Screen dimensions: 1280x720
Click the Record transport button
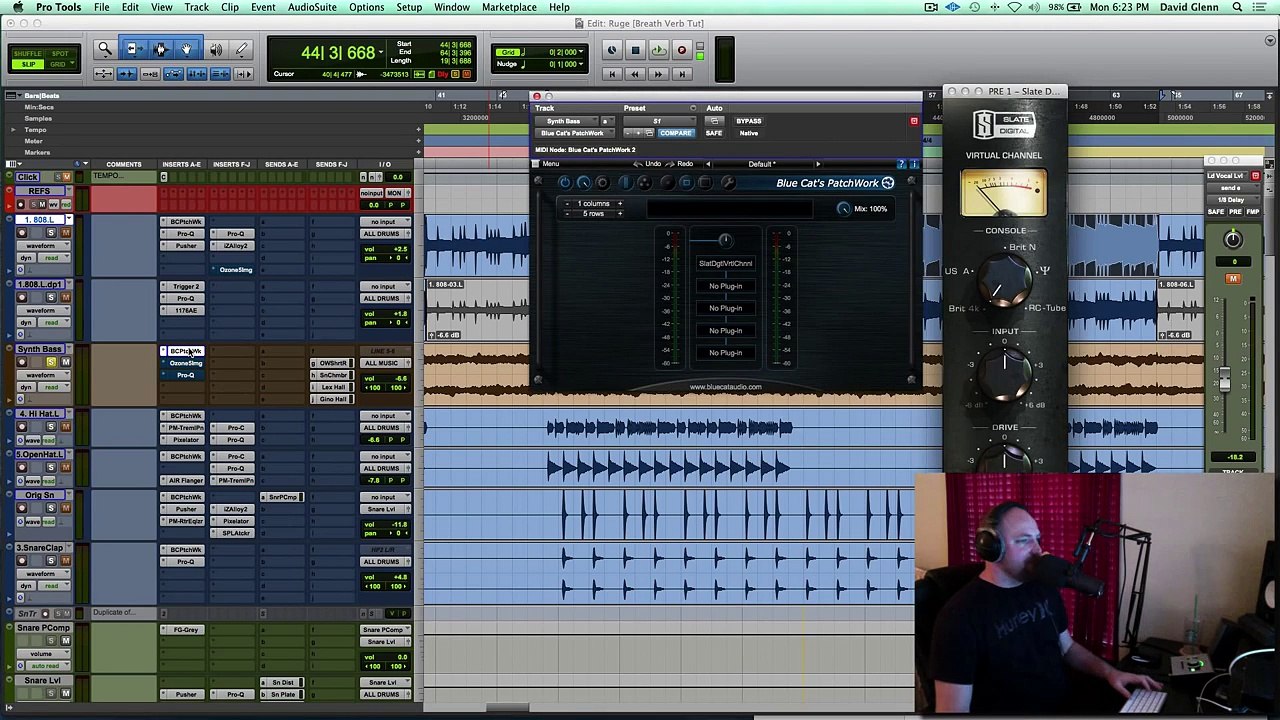(x=682, y=50)
